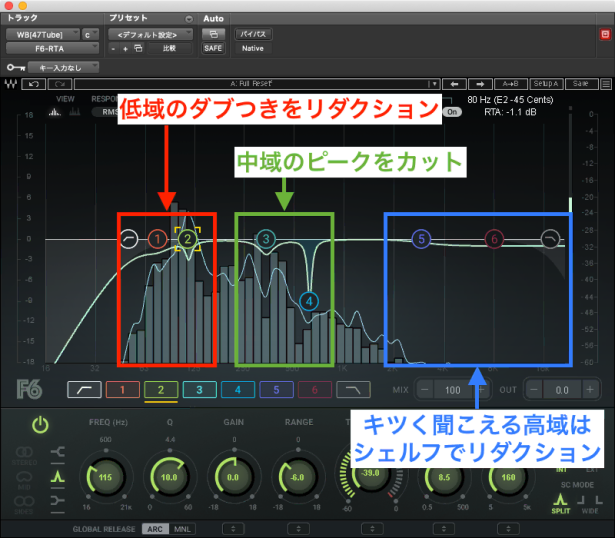Toggle the band power button
The image size is (615, 538).
point(40,425)
